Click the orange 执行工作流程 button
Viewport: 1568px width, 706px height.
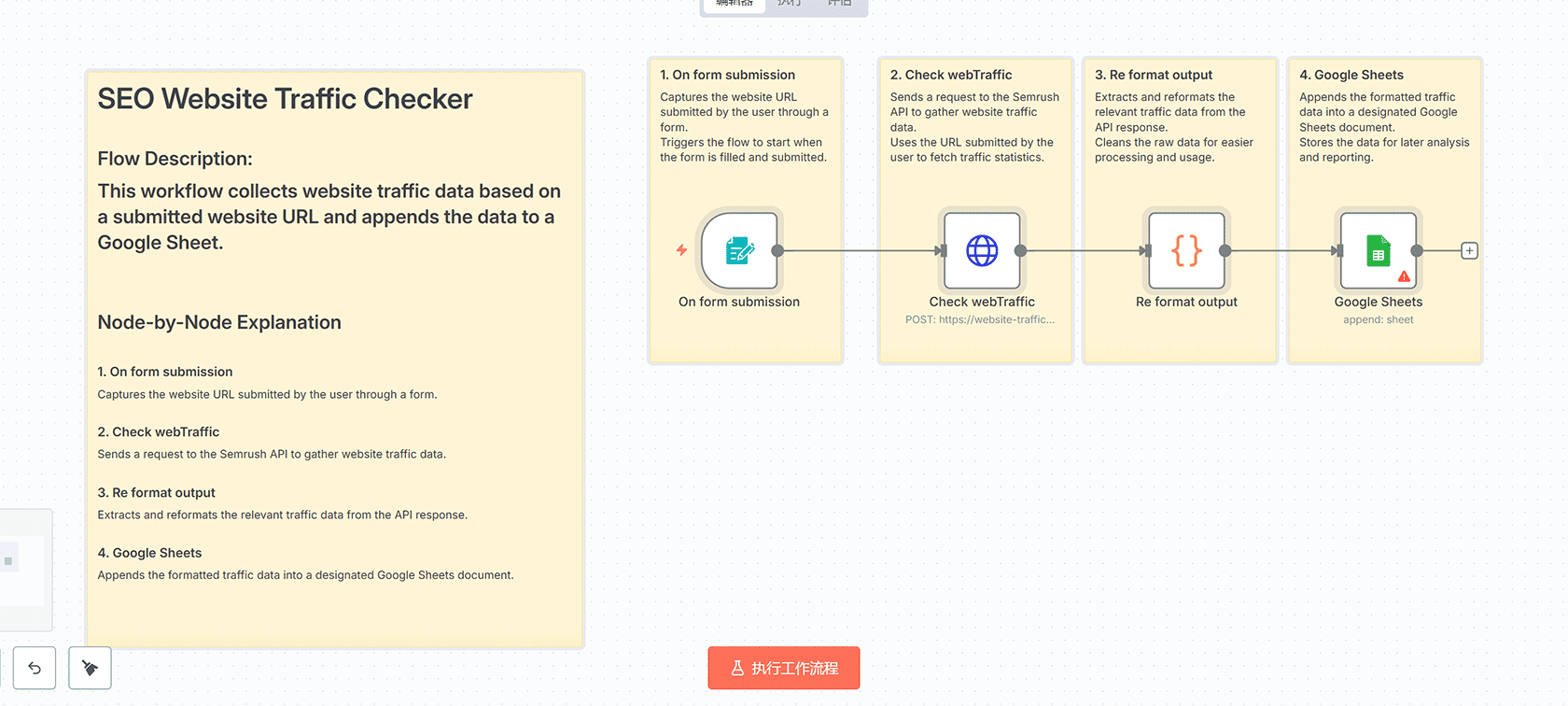pyautogui.click(x=783, y=668)
